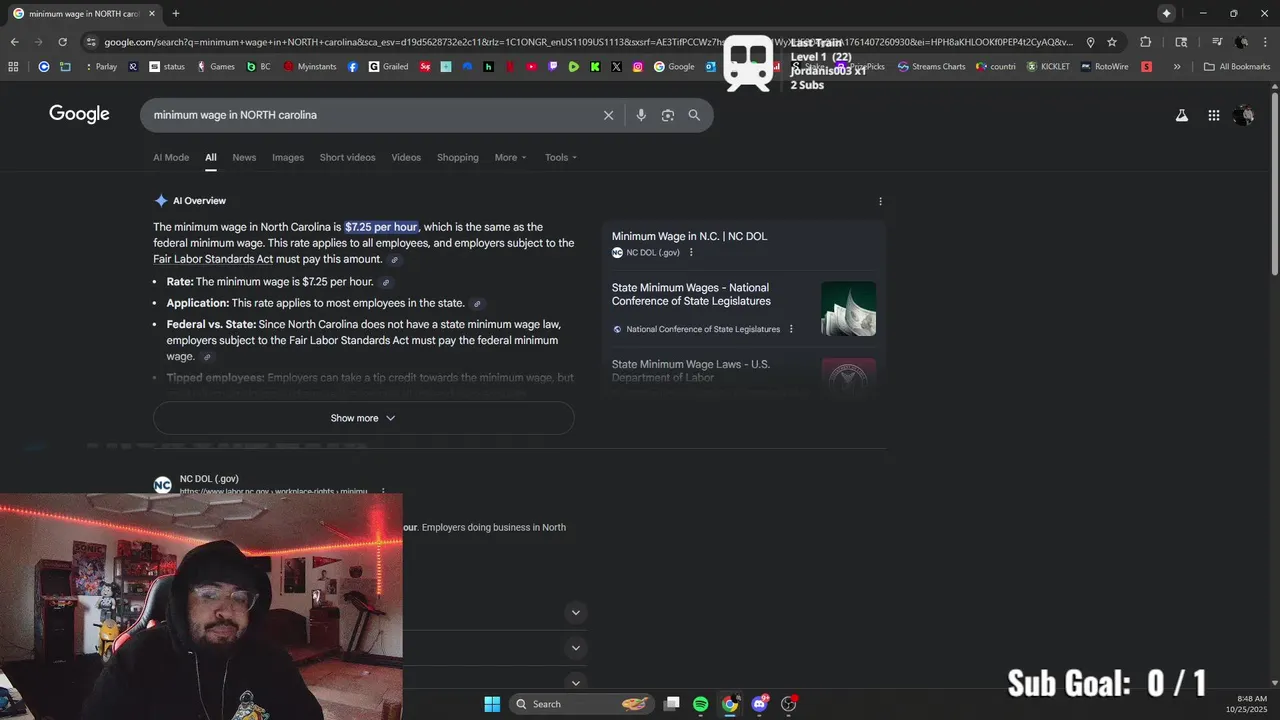Screen dimensions: 1280x720
Task: Click in the Google search query field
Action: (x=375, y=115)
